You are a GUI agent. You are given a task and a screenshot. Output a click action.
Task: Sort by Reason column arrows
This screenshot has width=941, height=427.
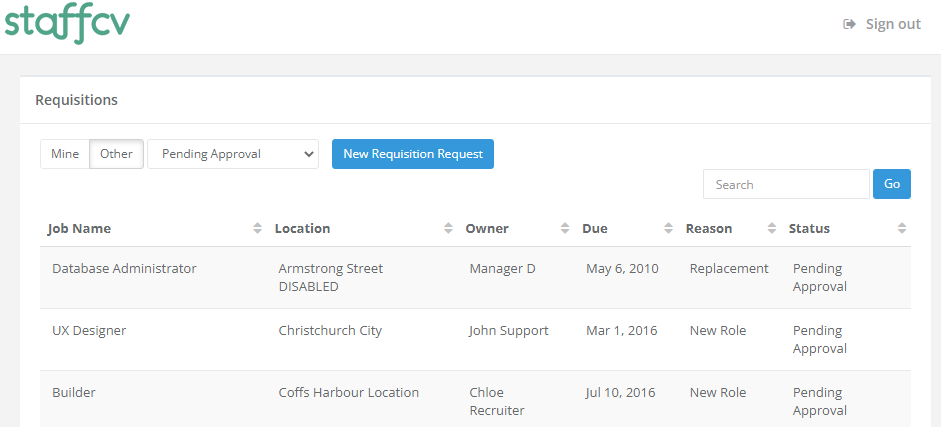point(772,228)
